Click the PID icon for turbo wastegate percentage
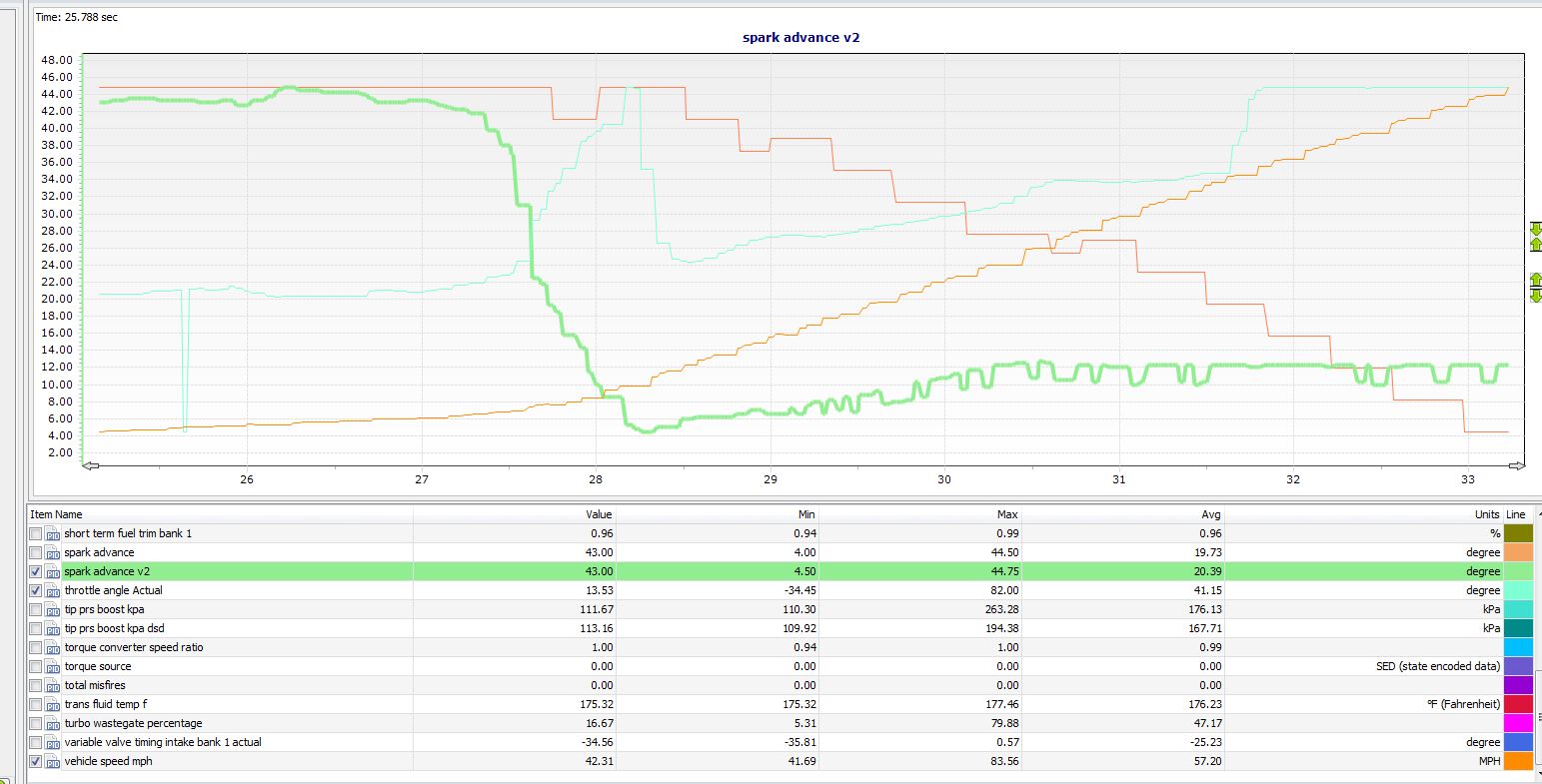Viewport: 1542px width, 784px height. (53, 723)
